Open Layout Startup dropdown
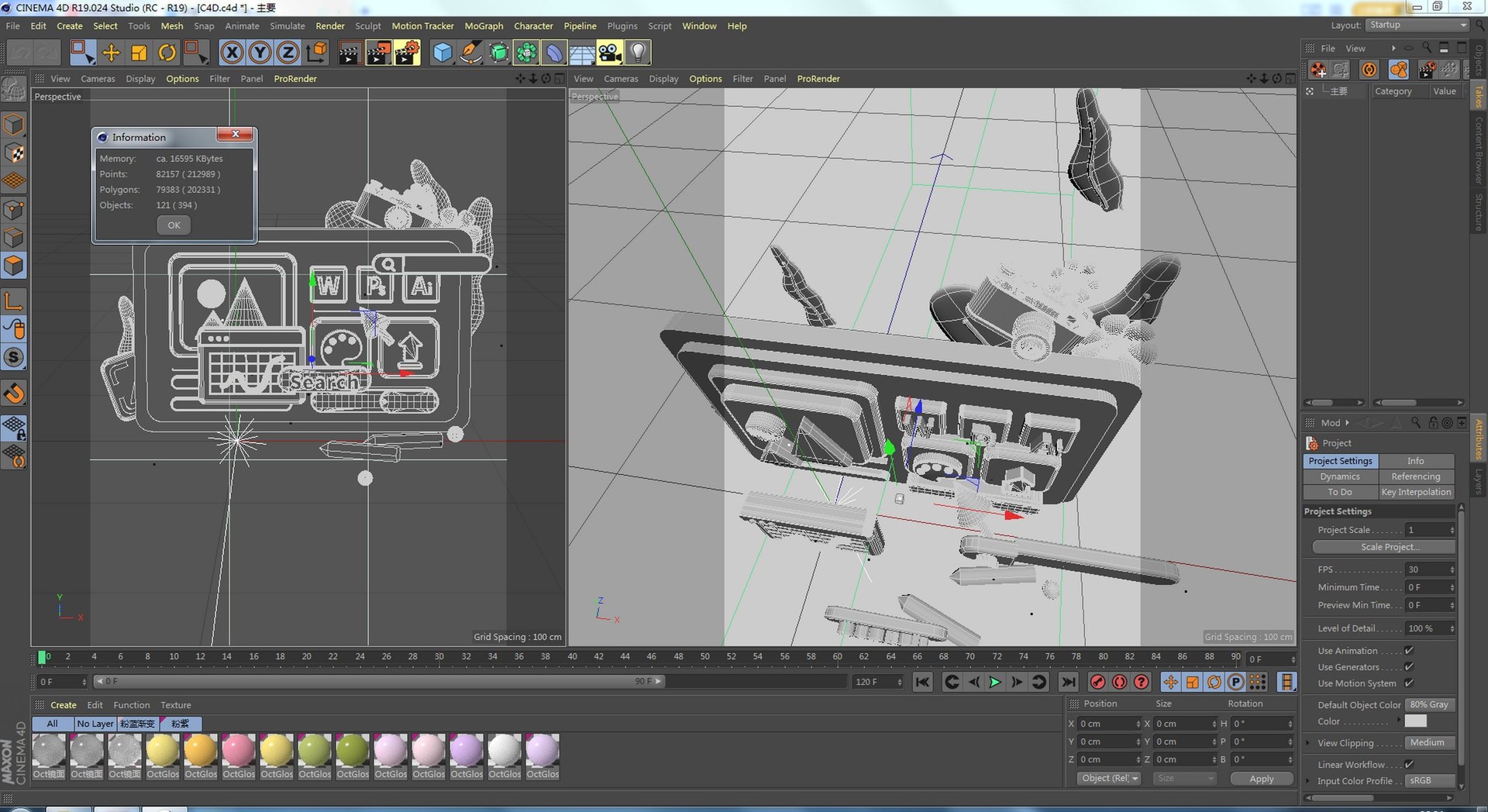The width and height of the screenshot is (1488, 812). [1417, 25]
